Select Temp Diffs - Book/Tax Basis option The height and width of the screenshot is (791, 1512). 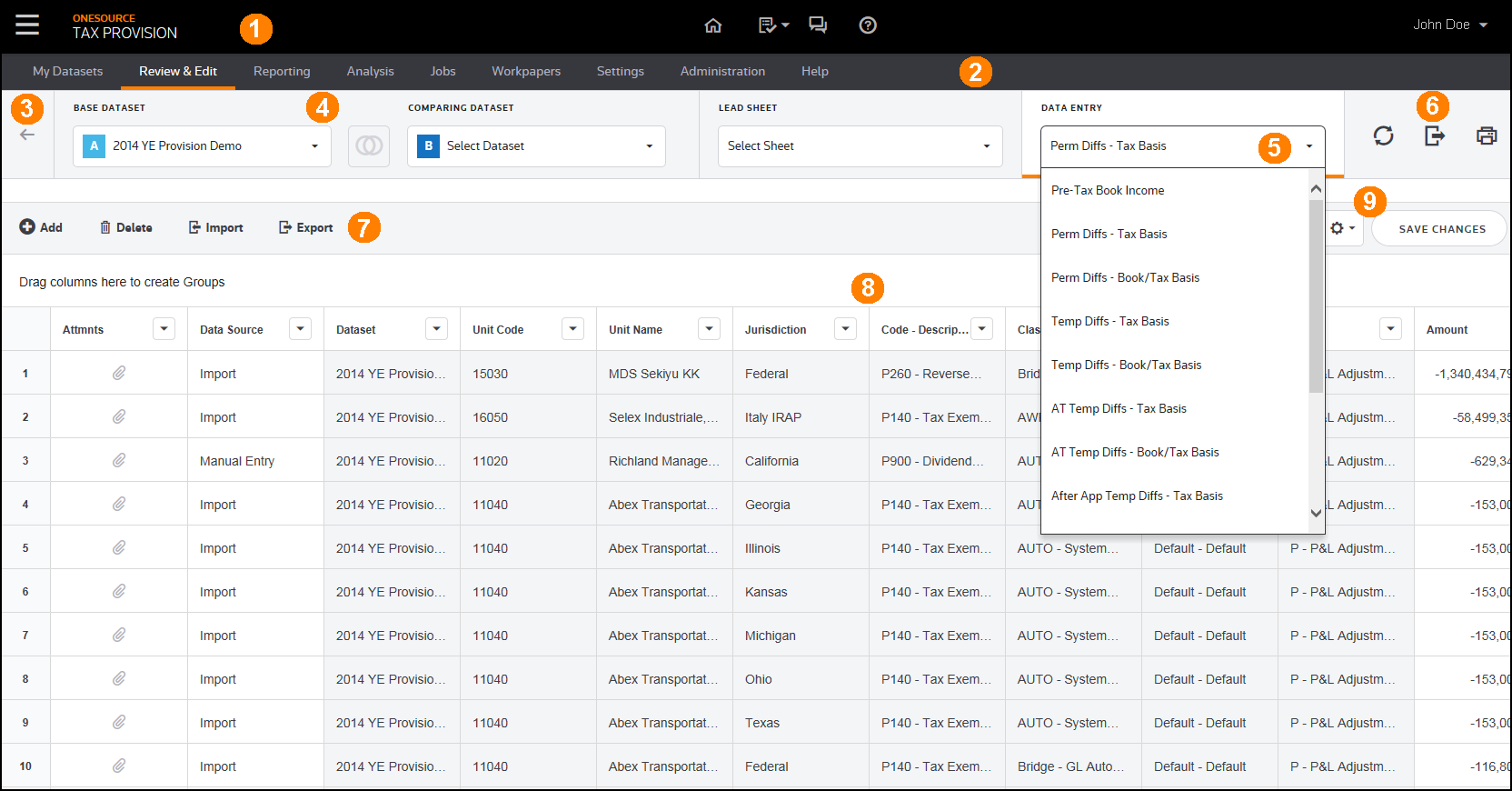[x=1175, y=365]
